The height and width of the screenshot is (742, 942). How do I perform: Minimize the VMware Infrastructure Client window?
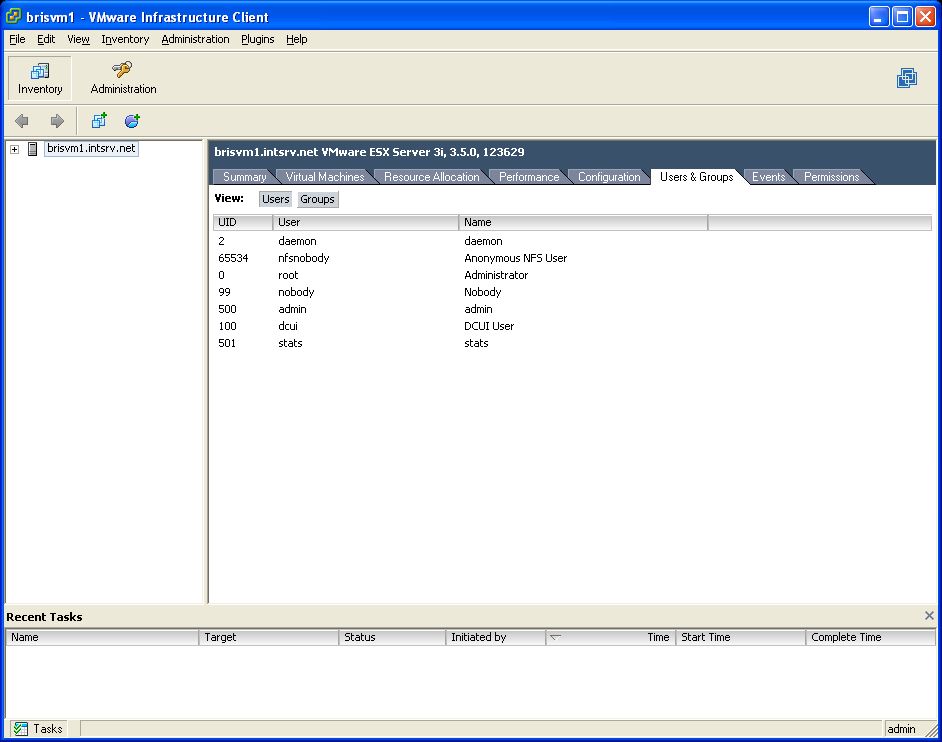click(878, 17)
